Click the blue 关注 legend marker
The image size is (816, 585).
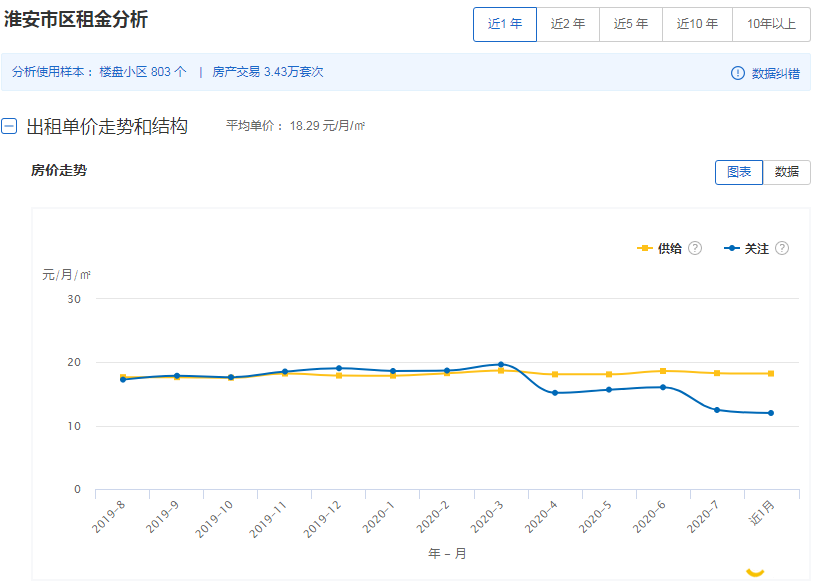point(732,248)
